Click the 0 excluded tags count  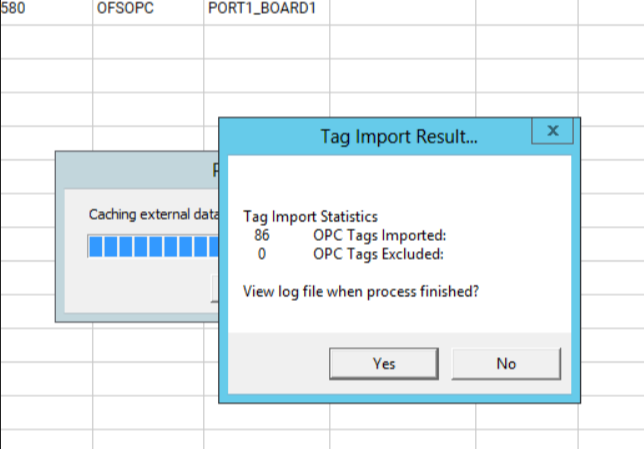[262, 254]
